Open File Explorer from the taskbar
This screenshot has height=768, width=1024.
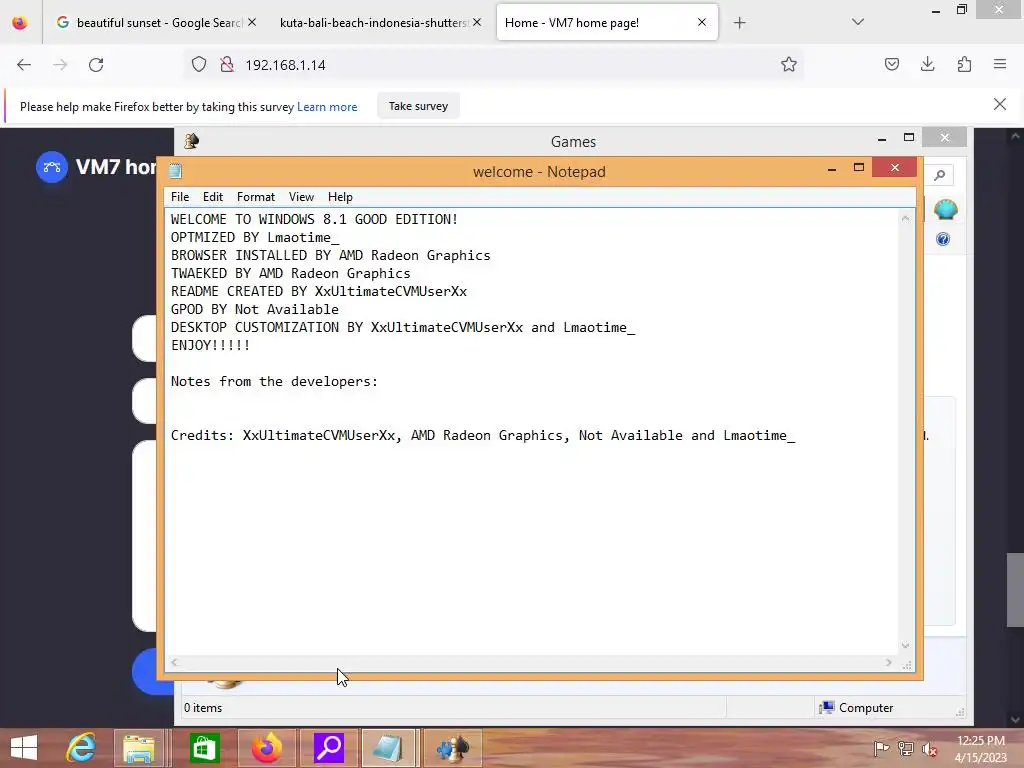(x=139, y=748)
